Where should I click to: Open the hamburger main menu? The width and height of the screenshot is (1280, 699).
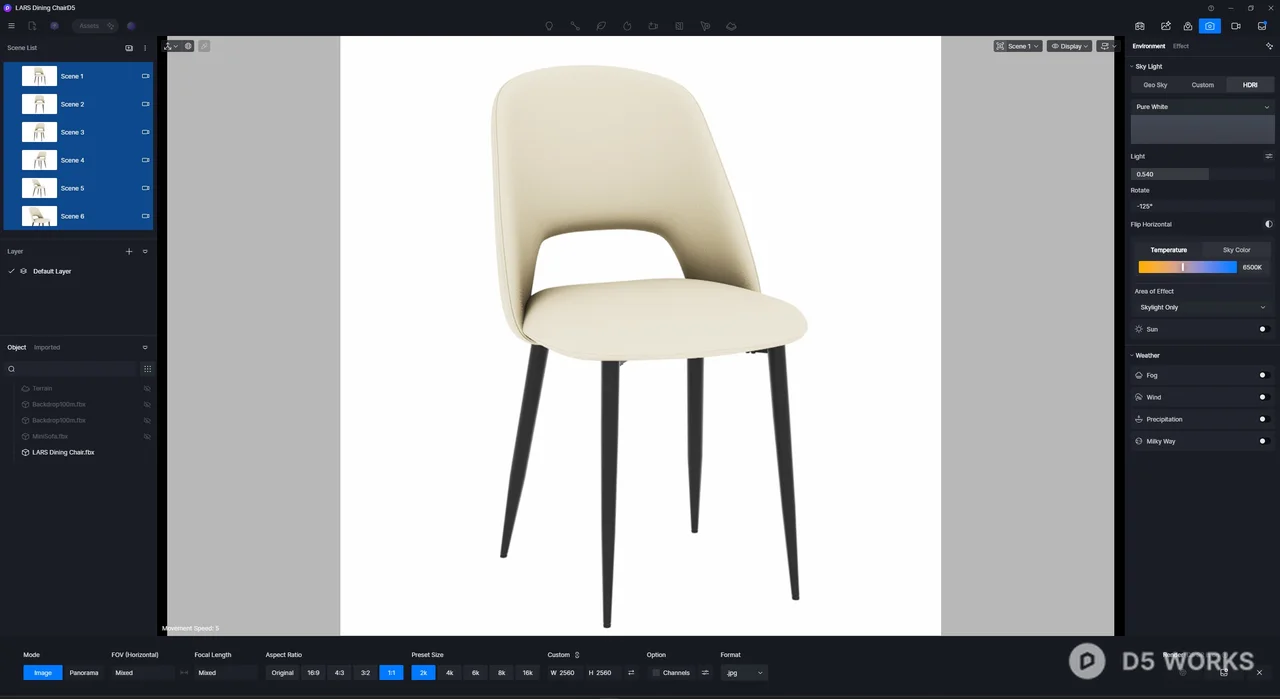point(11,26)
